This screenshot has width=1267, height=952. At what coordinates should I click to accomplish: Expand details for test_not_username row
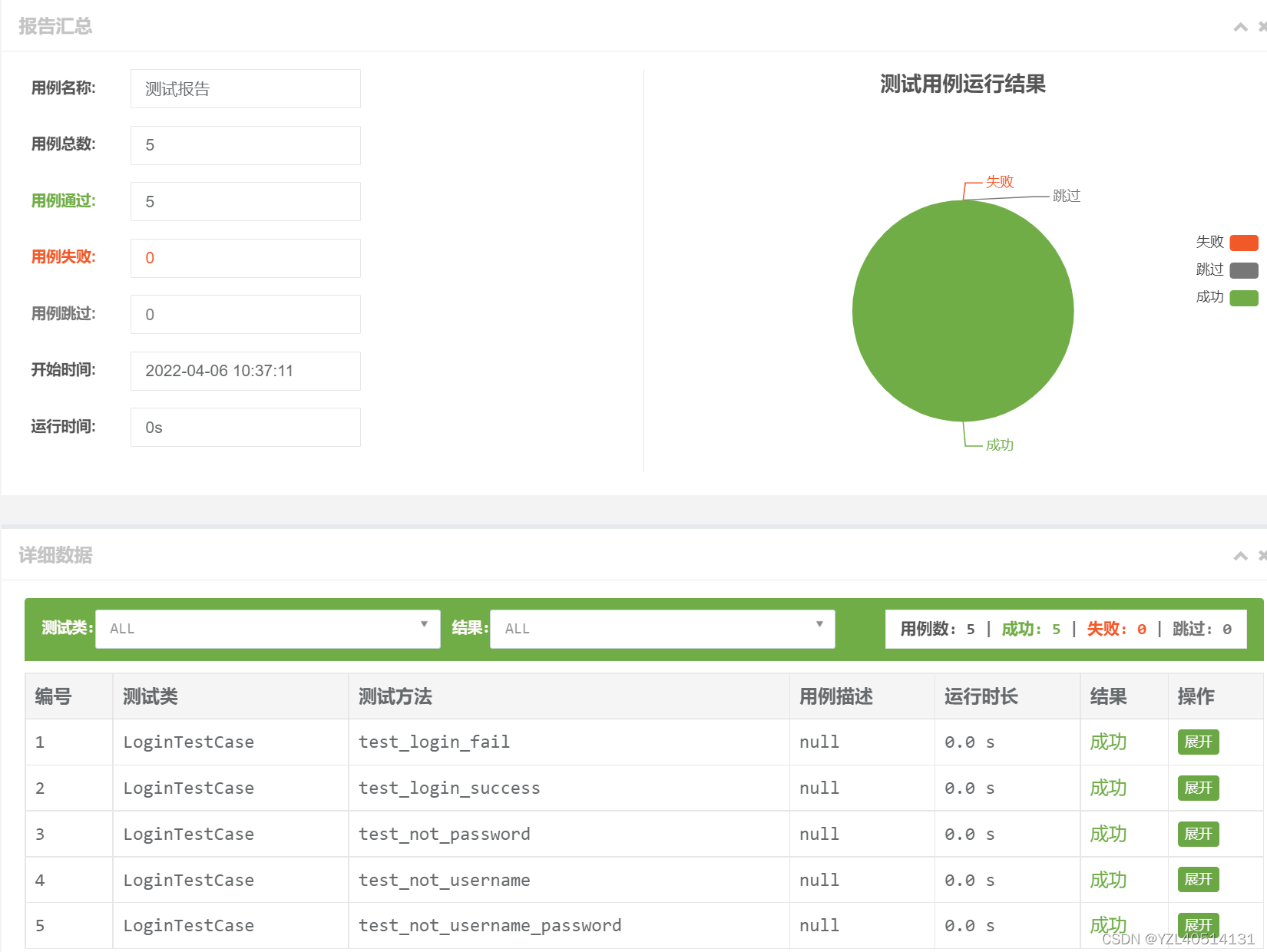tap(1198, 879)
